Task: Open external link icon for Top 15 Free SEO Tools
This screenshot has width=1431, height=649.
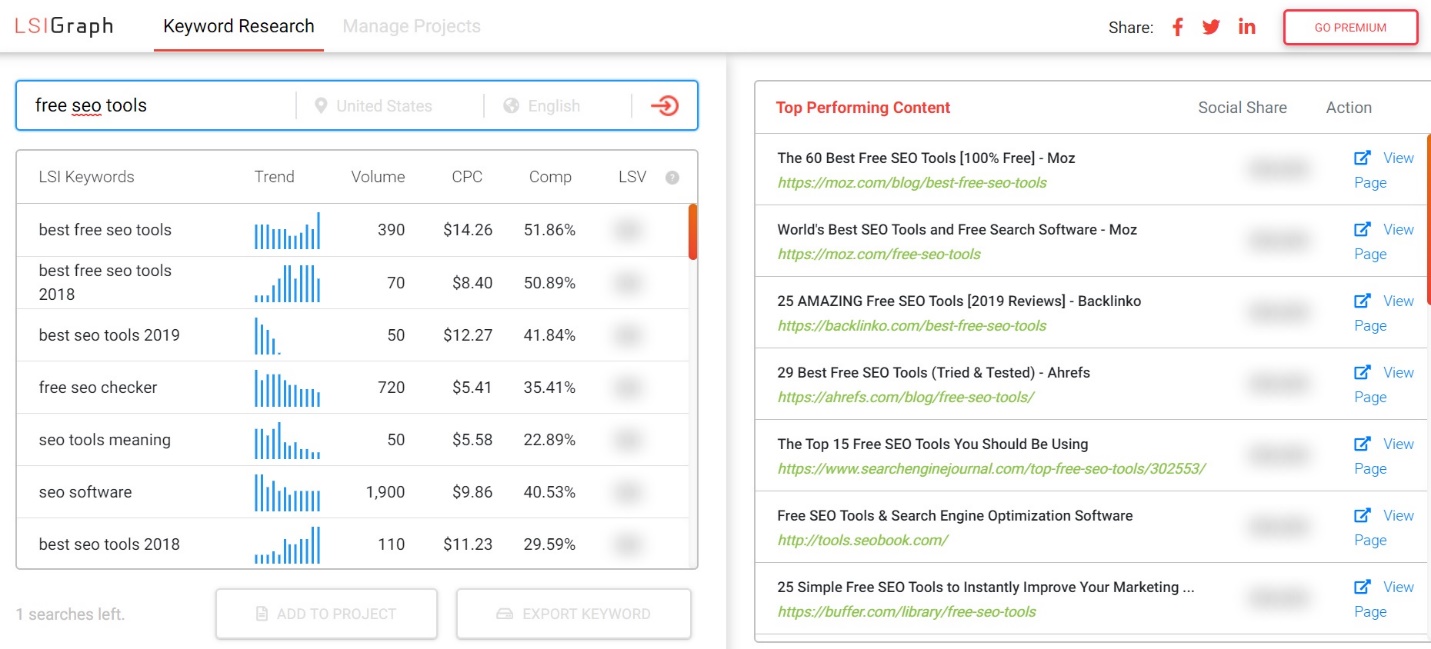Action: [x=1362, y=444]
